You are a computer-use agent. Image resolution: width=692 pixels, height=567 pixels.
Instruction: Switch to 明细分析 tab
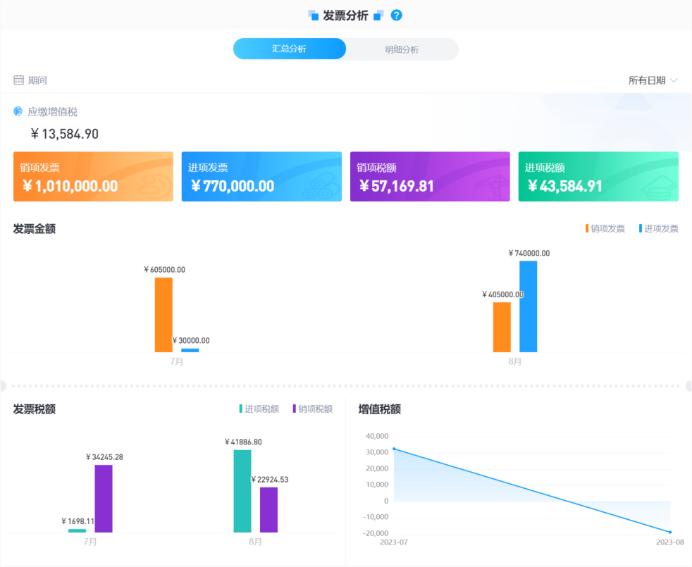click(x=402, y=49)
